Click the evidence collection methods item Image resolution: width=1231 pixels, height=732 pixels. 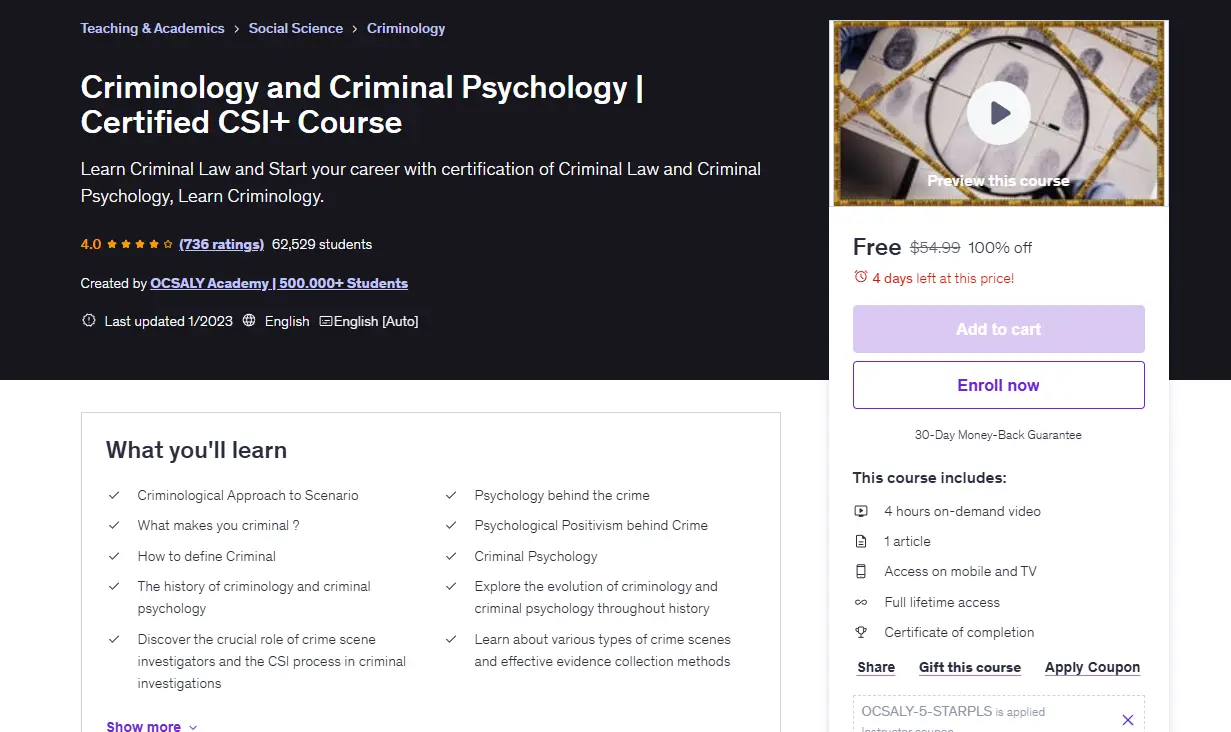click(x=602, y=650)
